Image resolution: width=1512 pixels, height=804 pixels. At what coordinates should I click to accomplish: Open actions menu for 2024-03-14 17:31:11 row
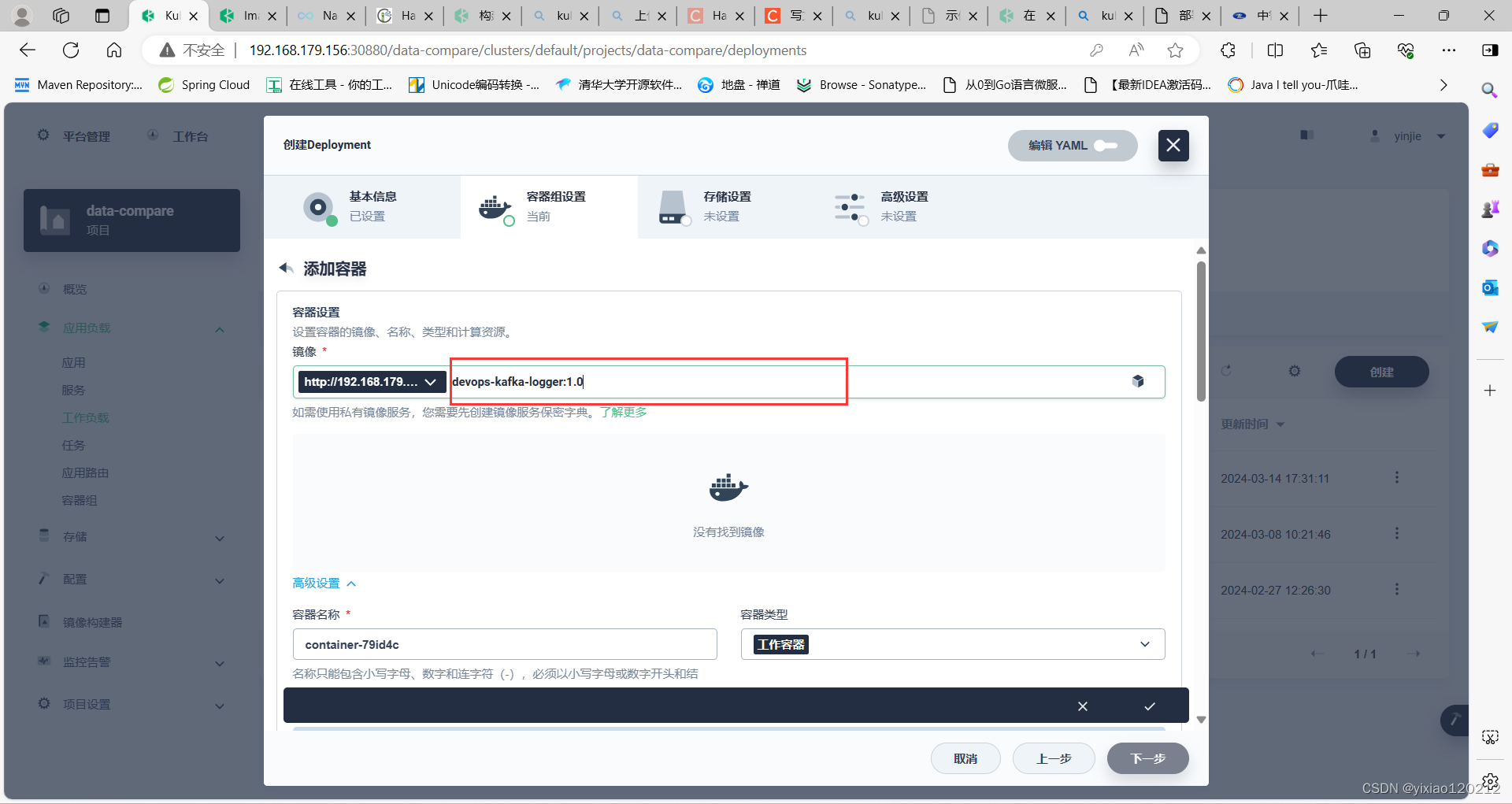pos(1397,477)
